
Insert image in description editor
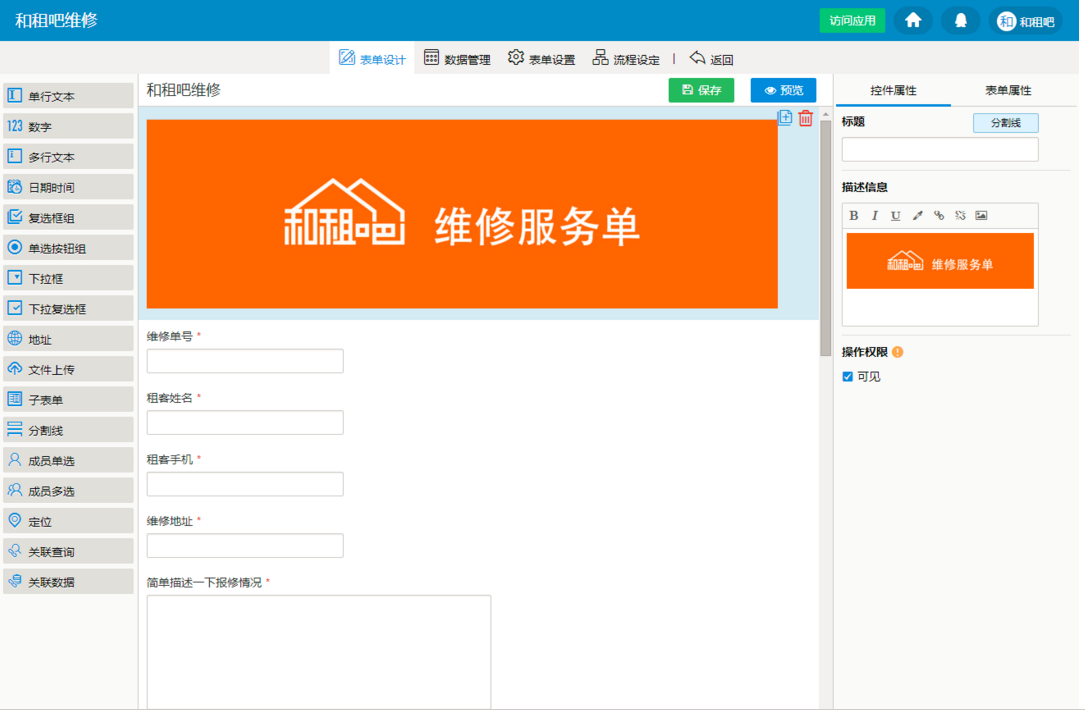pos(981,216)
